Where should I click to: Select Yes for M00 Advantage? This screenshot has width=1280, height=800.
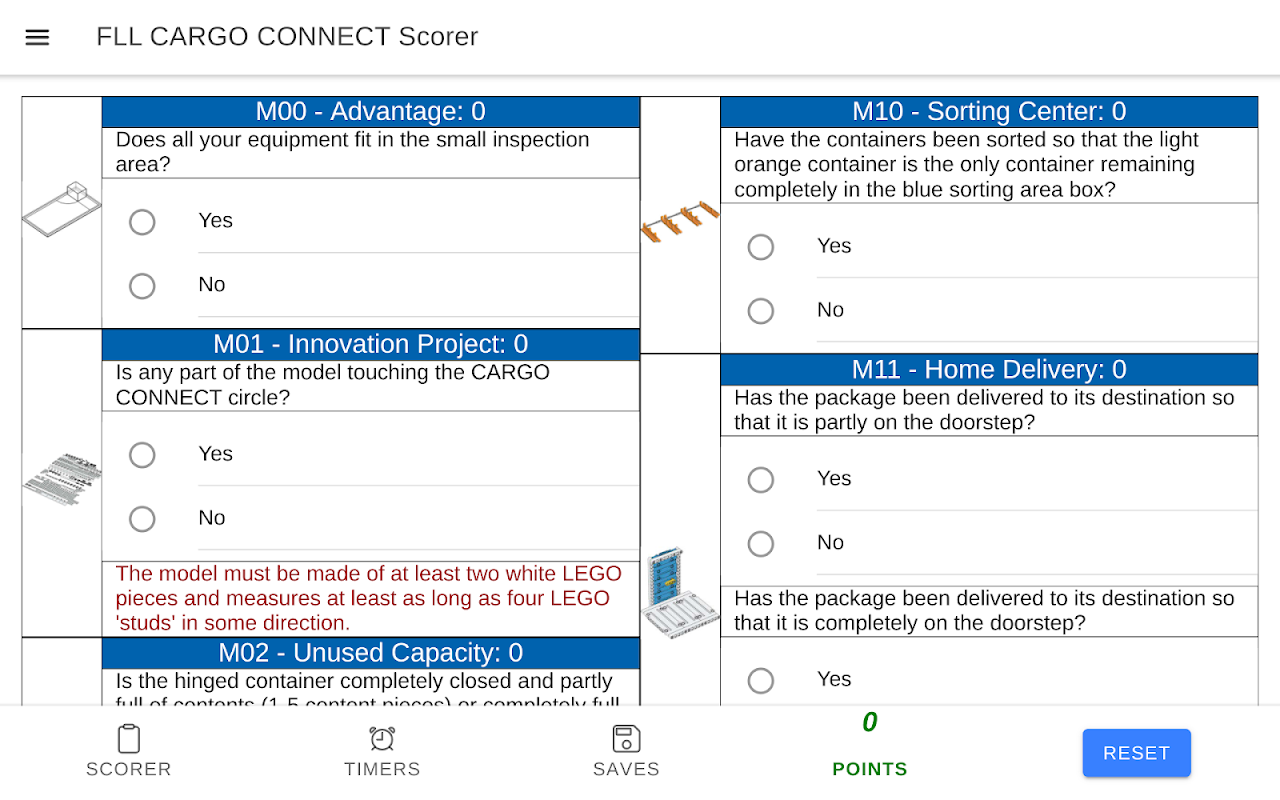coord(142,222)
